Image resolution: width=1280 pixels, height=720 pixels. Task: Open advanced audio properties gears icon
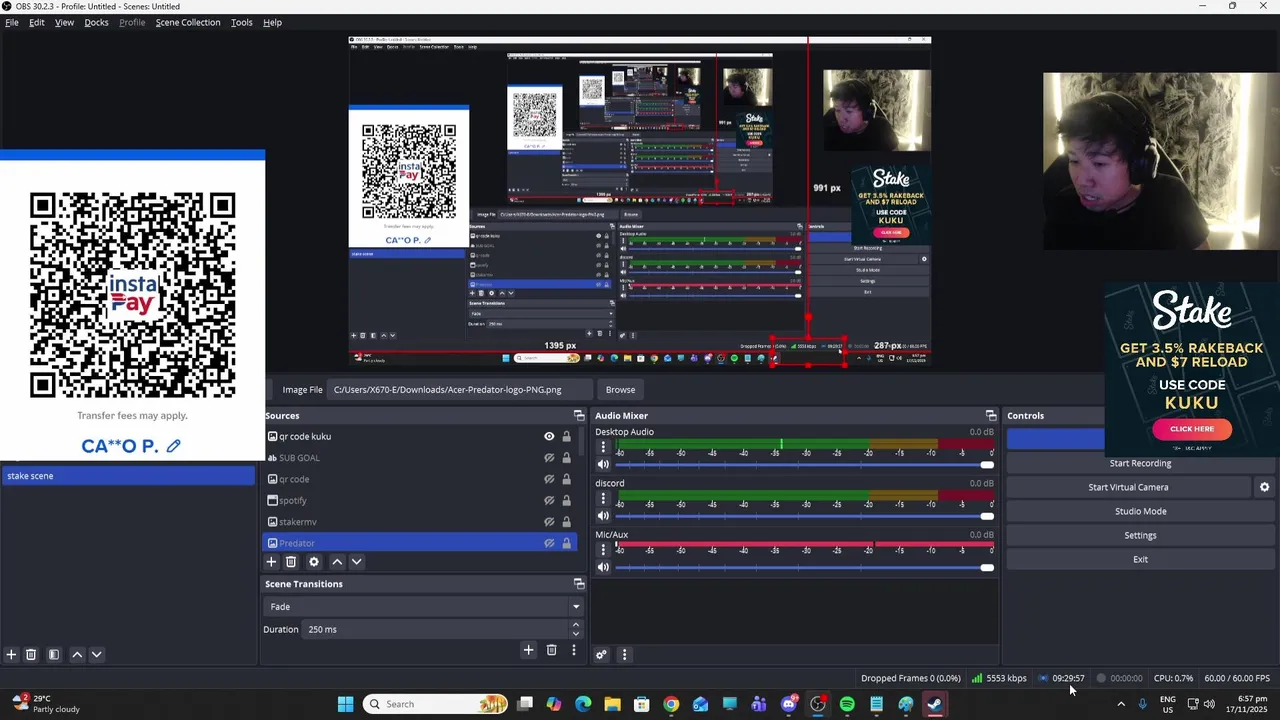click(601, 655)
